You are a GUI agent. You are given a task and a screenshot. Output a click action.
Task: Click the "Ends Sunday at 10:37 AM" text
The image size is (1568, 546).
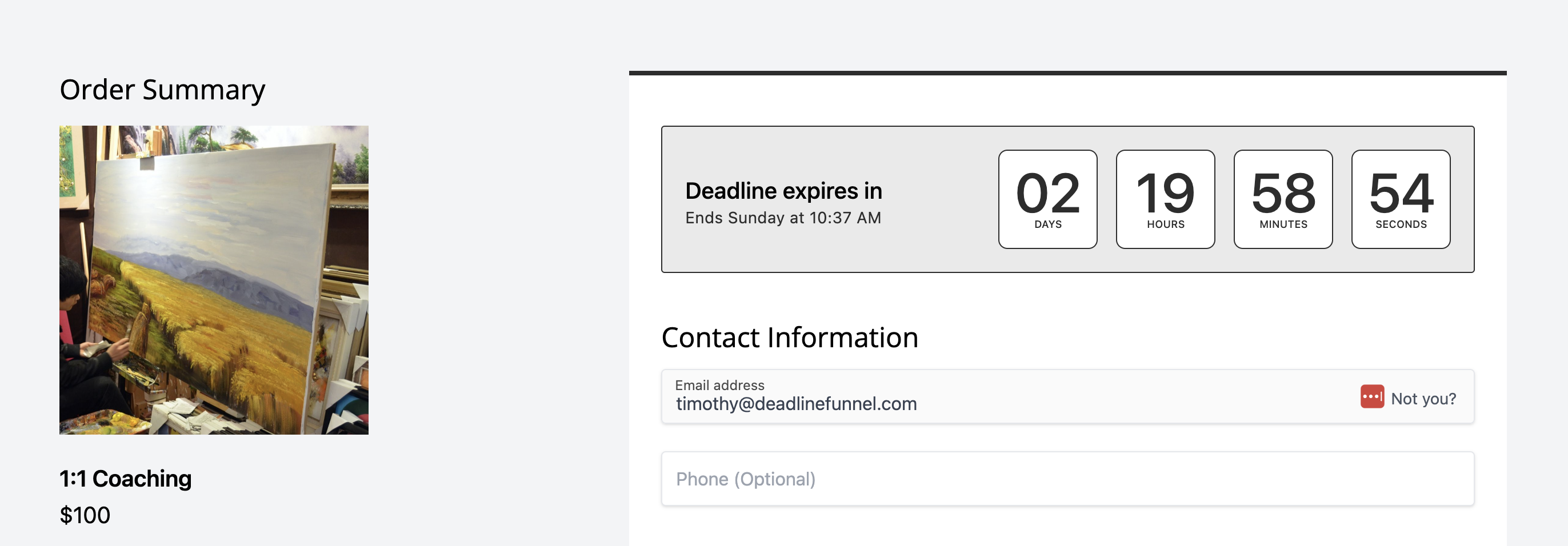click(x=783, y=218)
